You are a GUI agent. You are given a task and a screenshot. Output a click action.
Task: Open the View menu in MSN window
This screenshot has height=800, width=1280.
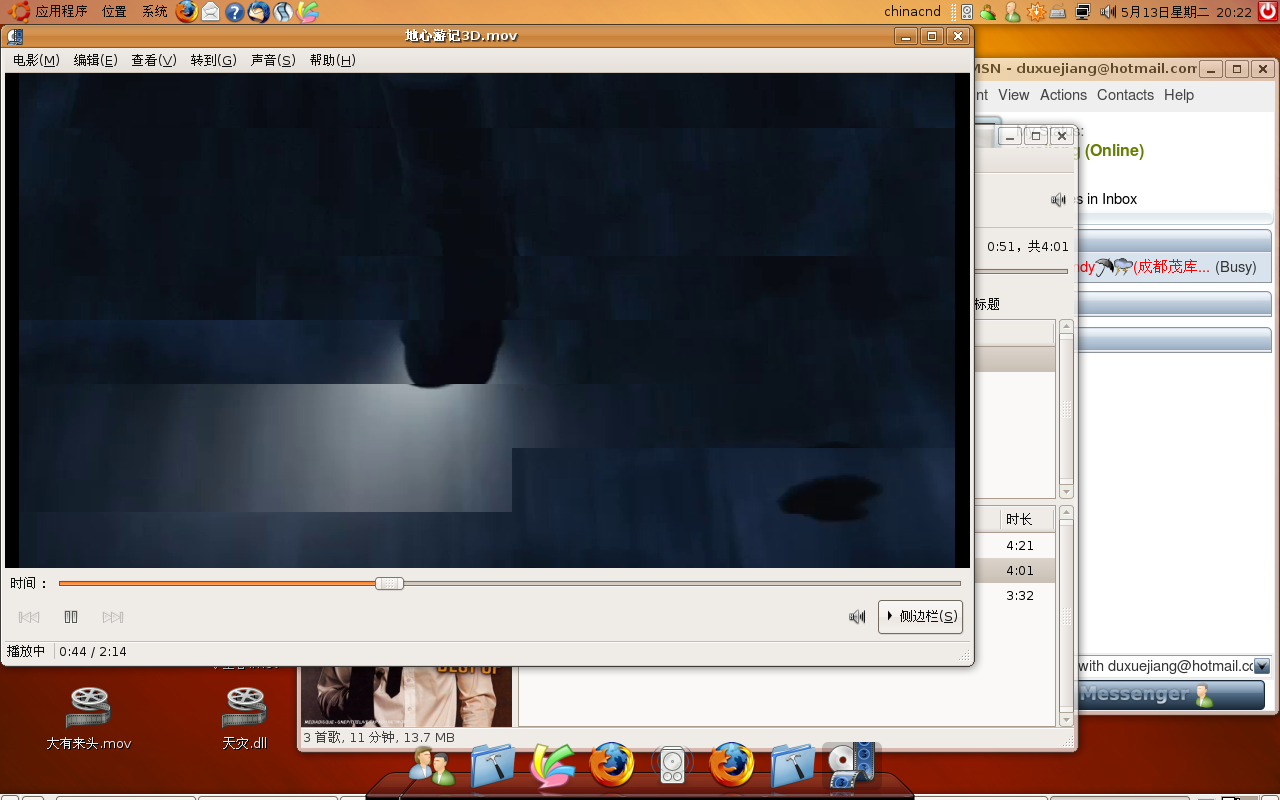[1013, 95]
